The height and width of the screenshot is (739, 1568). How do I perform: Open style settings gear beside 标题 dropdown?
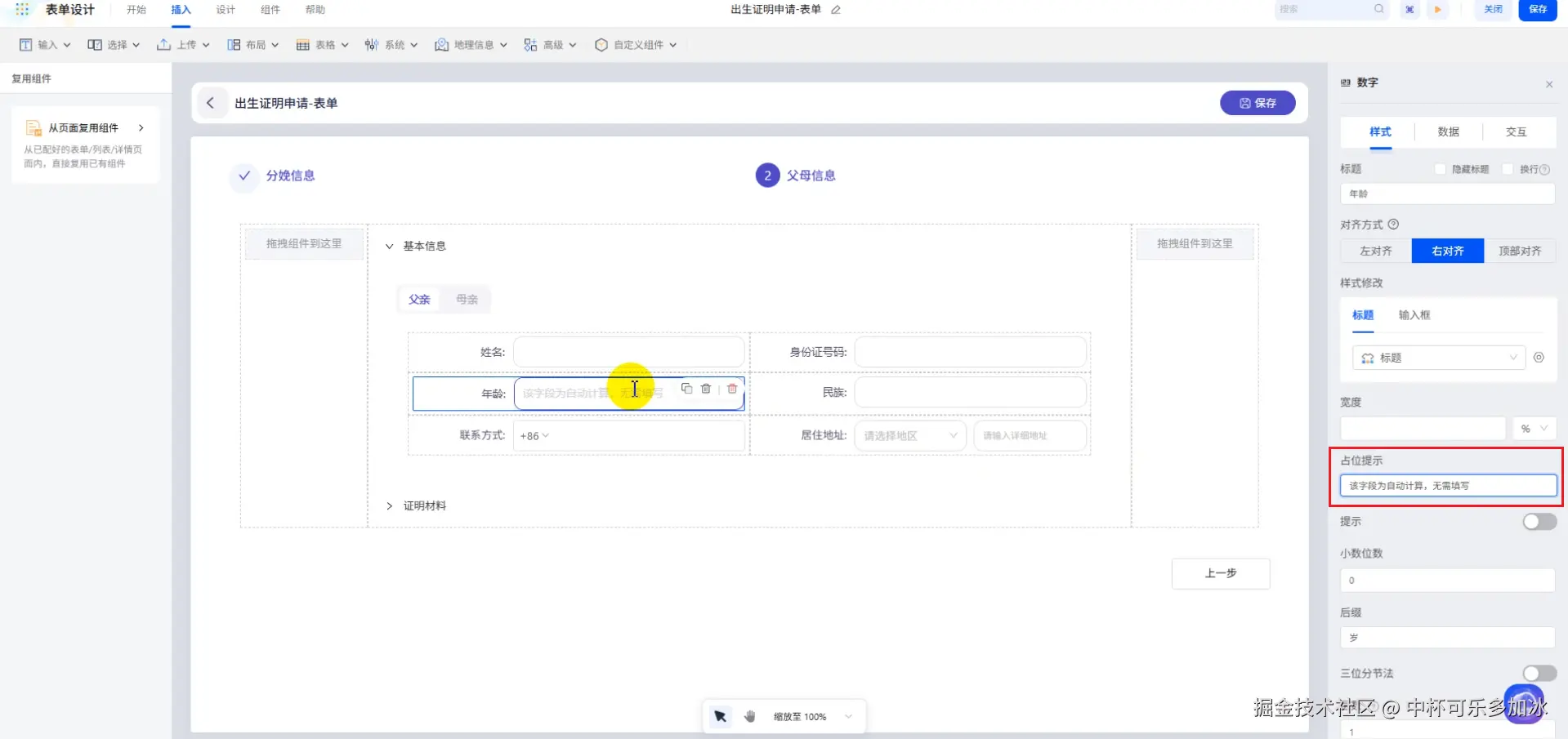(1539, 358)
